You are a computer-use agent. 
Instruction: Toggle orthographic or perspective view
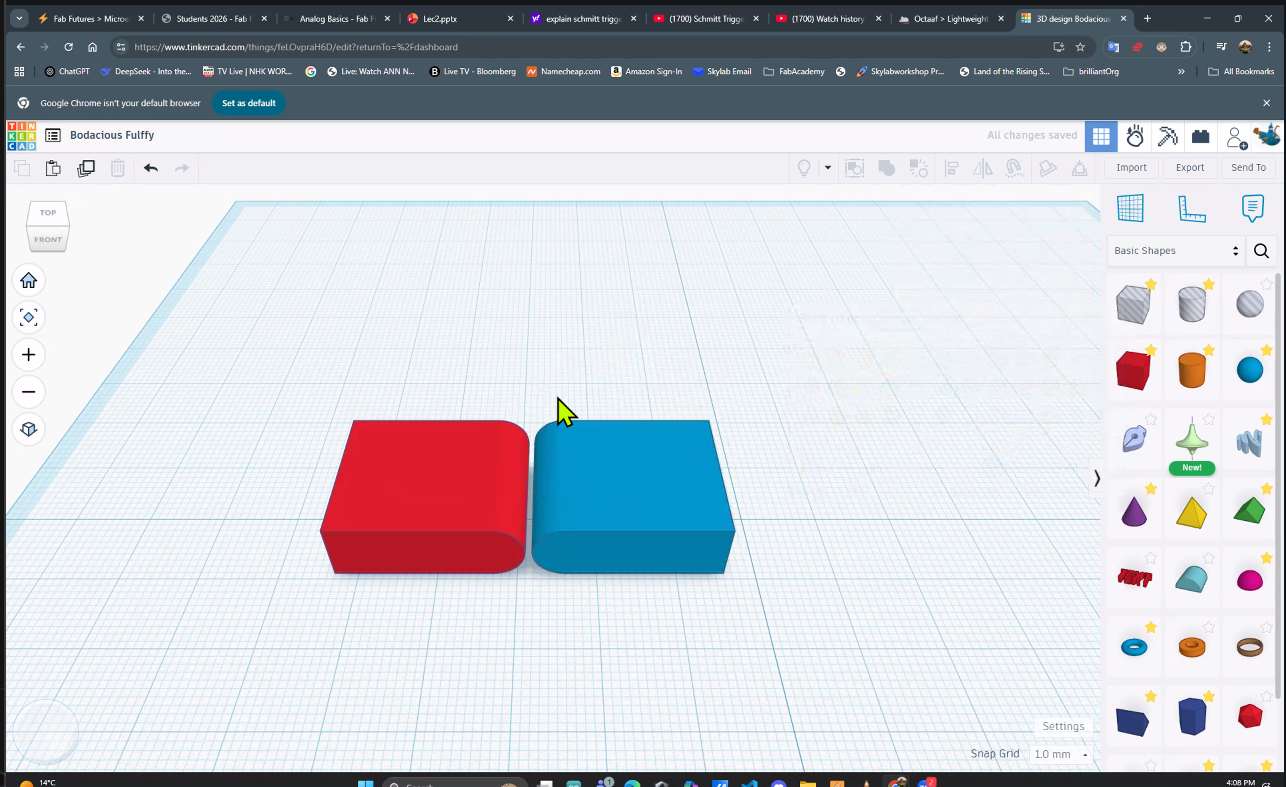29,429
